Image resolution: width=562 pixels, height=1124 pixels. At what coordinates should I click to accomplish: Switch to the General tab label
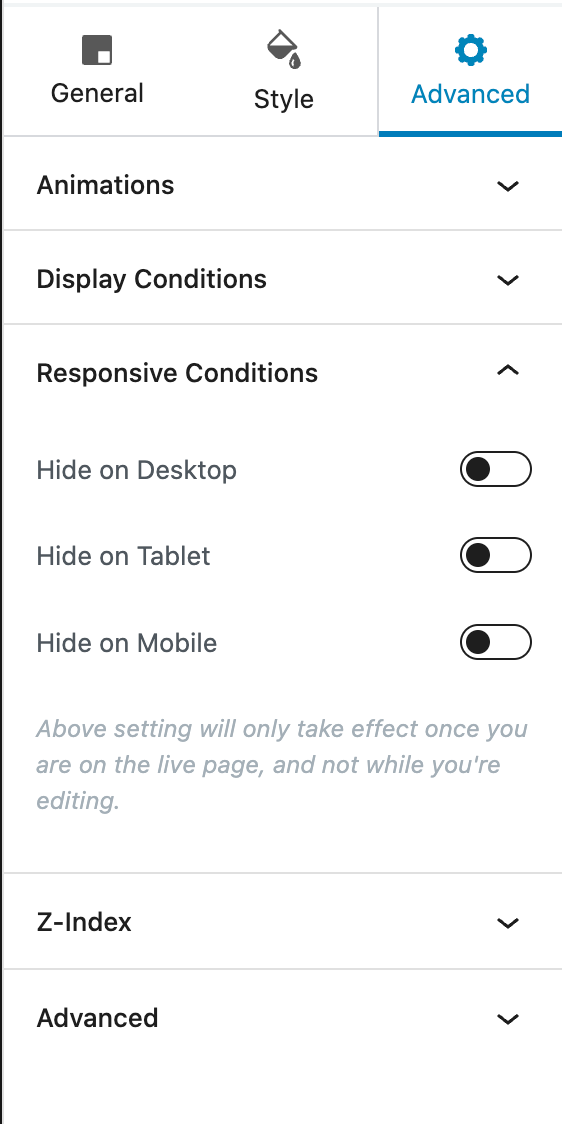pyautogui.click(x=97, y=93)
